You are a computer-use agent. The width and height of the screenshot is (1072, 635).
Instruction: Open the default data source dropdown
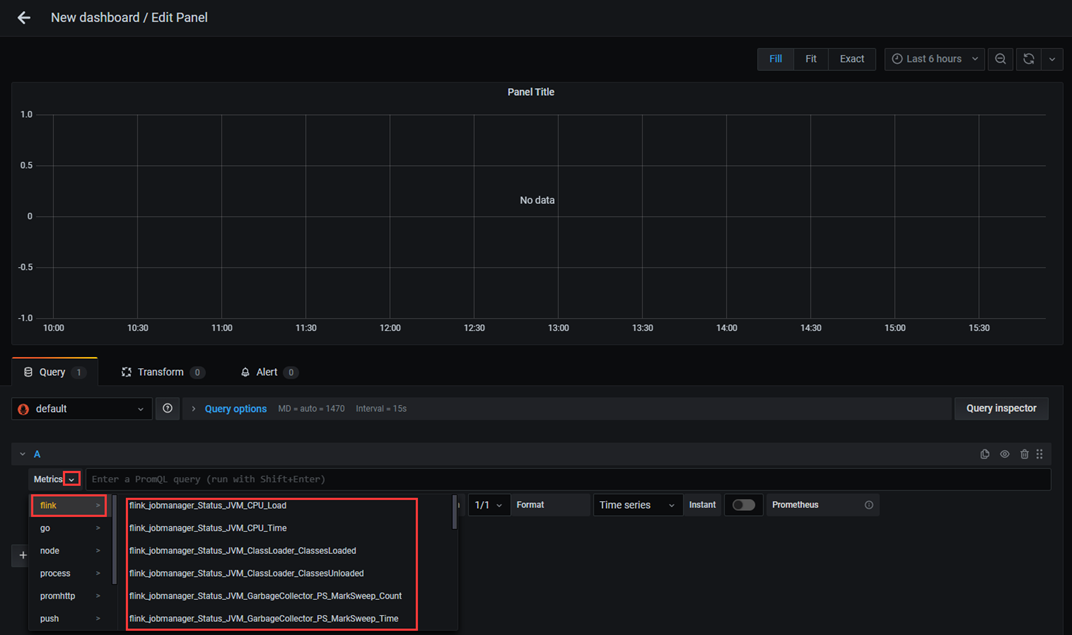81,409
